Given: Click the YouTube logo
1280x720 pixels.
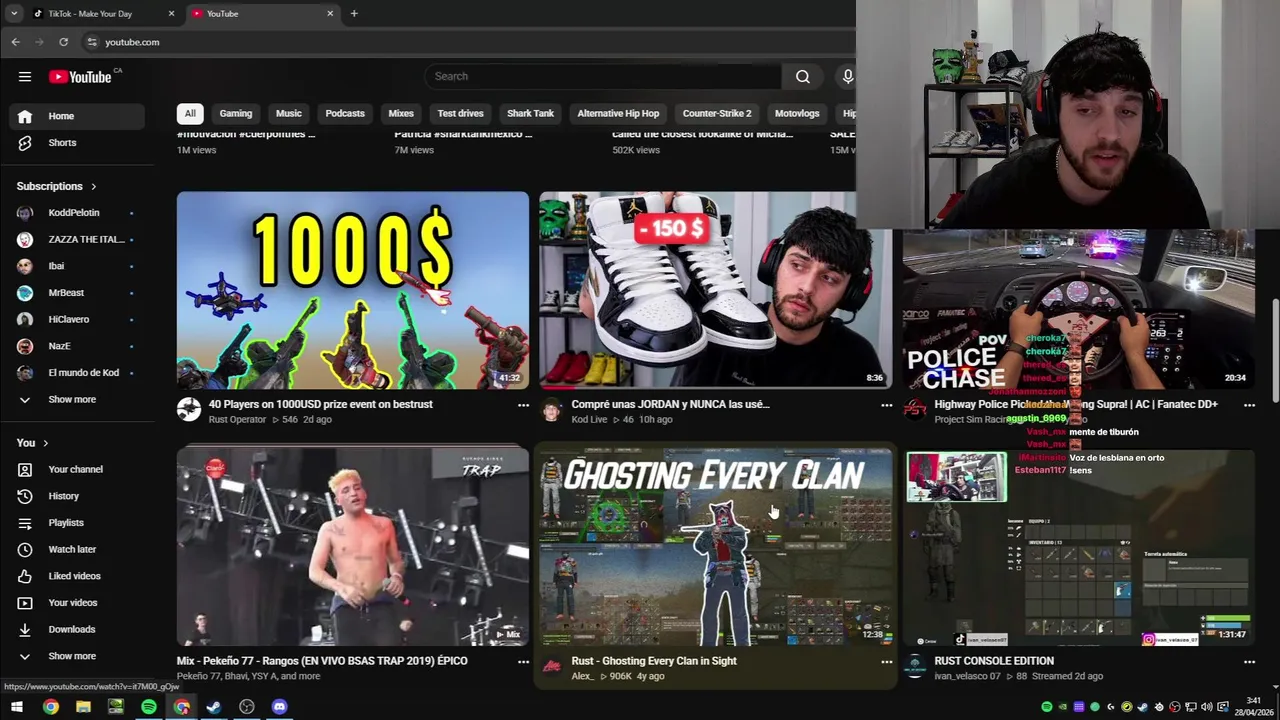Looking at the screenshot, I should click(x=80, y=77).
